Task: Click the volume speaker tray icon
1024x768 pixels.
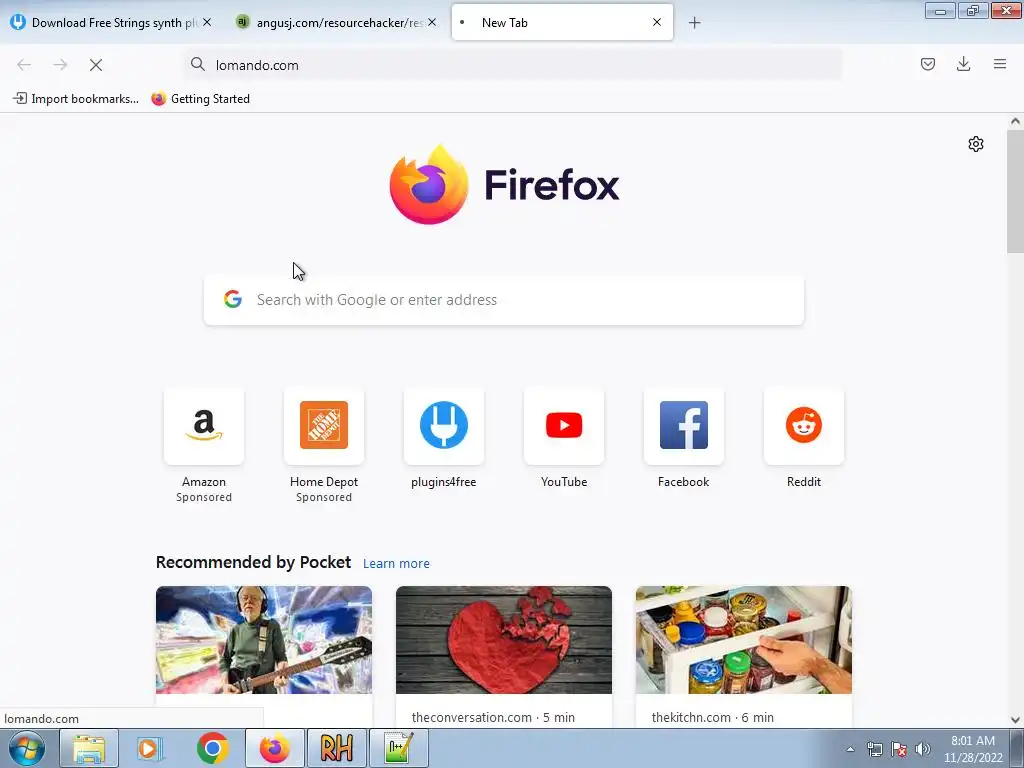Action: click(x=923, y=749)
